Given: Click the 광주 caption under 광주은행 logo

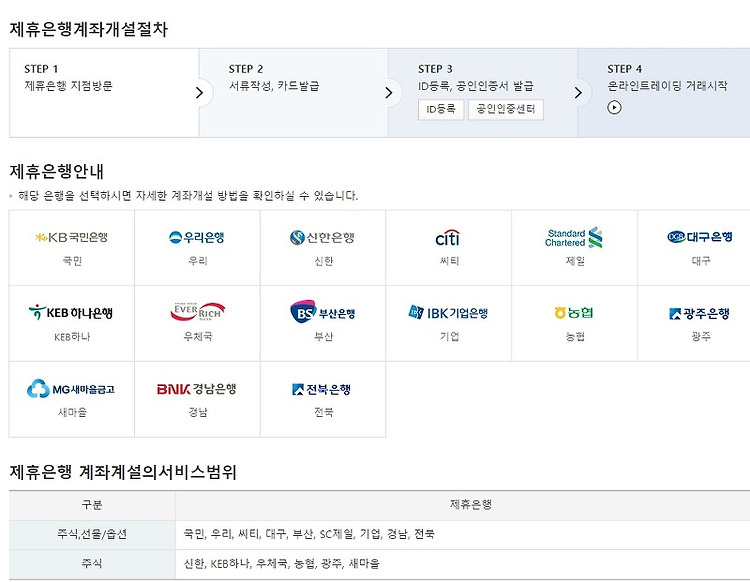Looking at the screenshot, I should 701,337.
